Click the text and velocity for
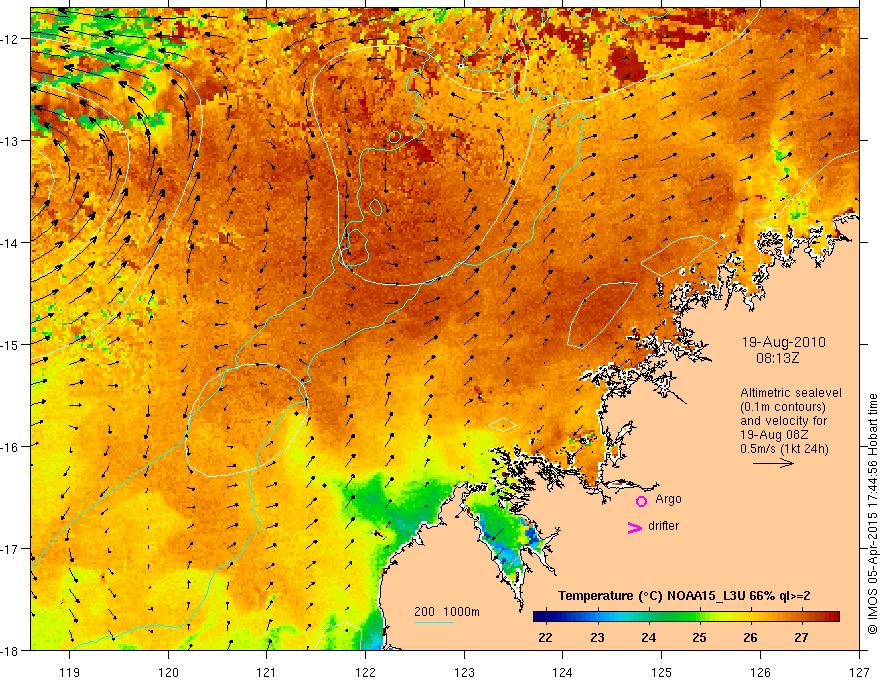The image size is (880, 680). point(783,421)
